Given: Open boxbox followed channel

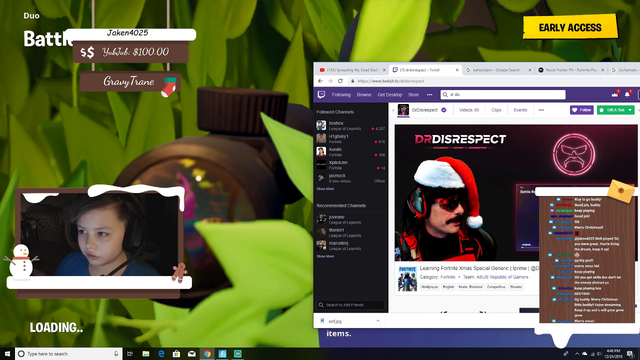Looking at the screenshot, I should [x=351, y=125].
